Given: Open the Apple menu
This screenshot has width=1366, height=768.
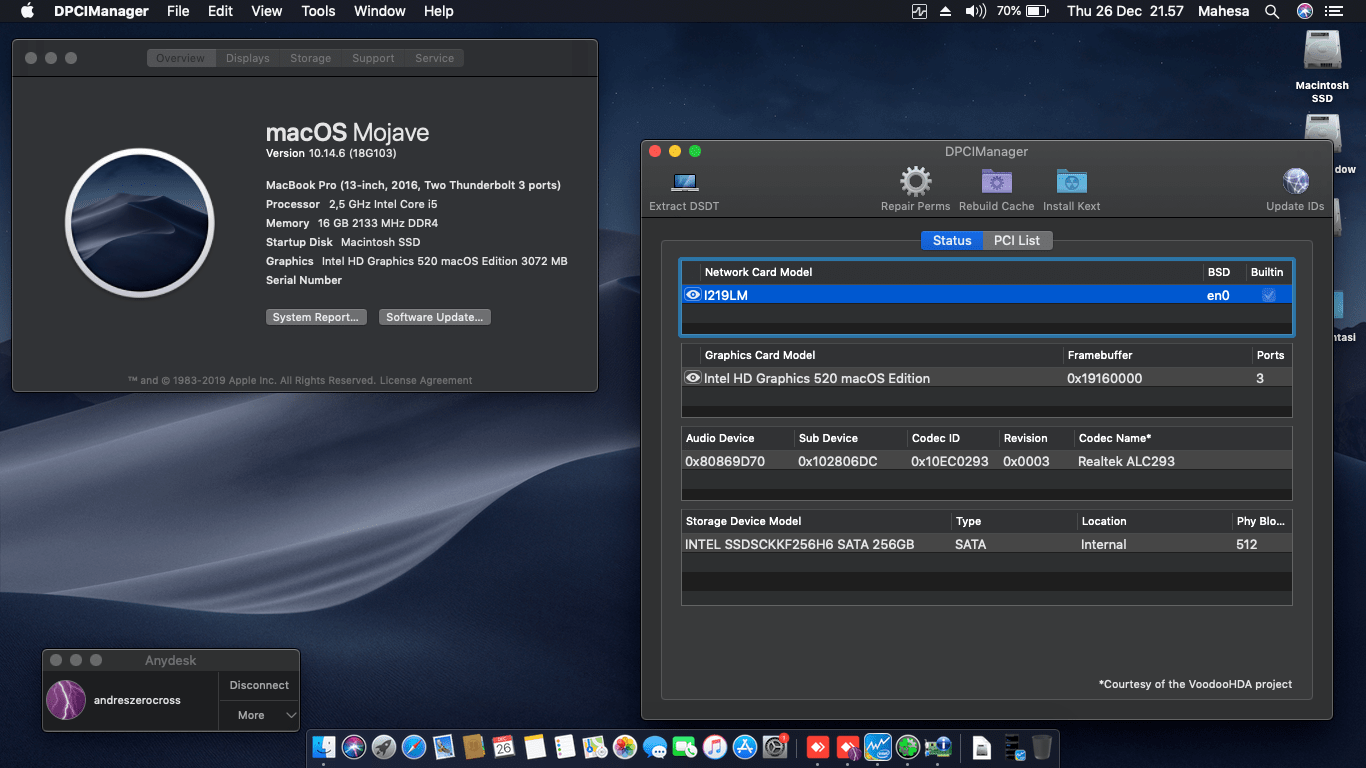Looking at the screenshot, I should pyautogui.click(x=27, y=11).
